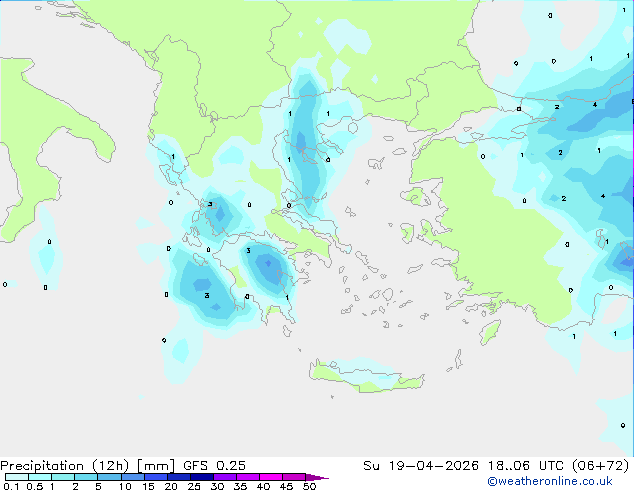
Task: Pick the 10–15 mm legend color box
Action: tap(132, 477)
